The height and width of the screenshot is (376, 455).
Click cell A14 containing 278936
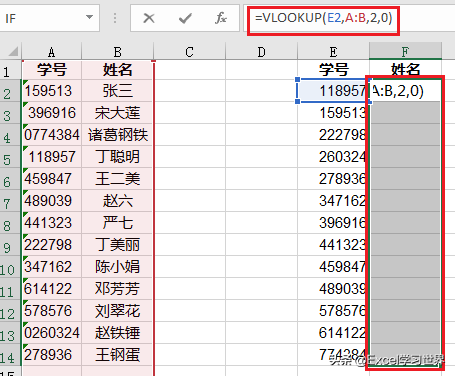[x=52, y=355]
